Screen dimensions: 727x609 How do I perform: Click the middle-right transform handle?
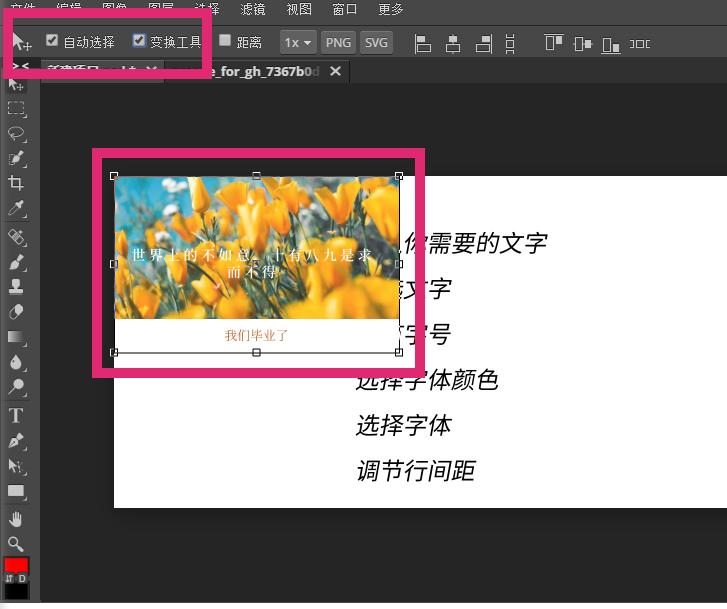point(399,264)
